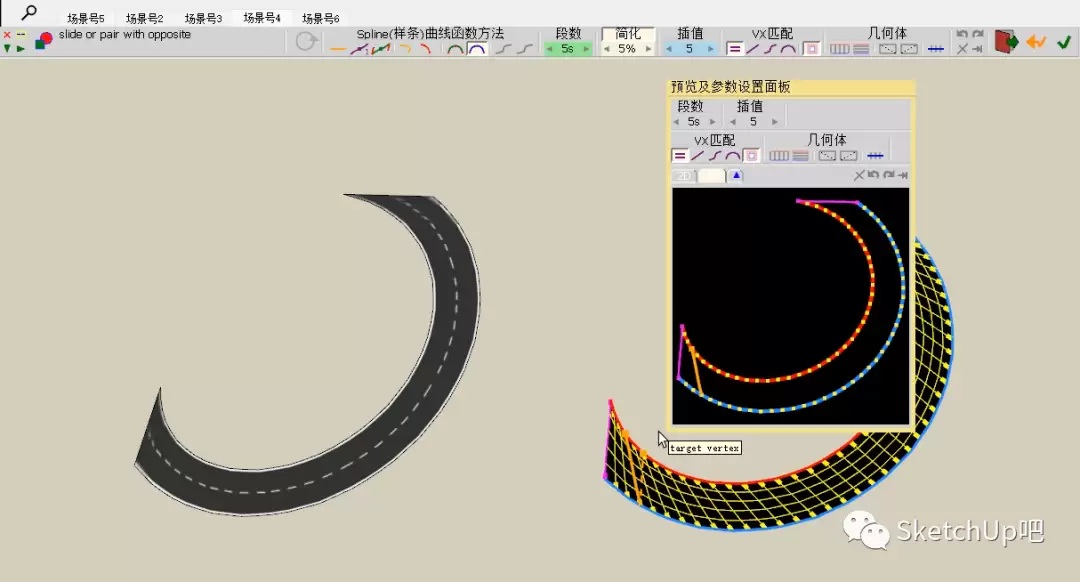Click the yellow dash minimize toolbar icon
The height and width of the screenshot is (582, 1080).
click(x=21, y=34)
